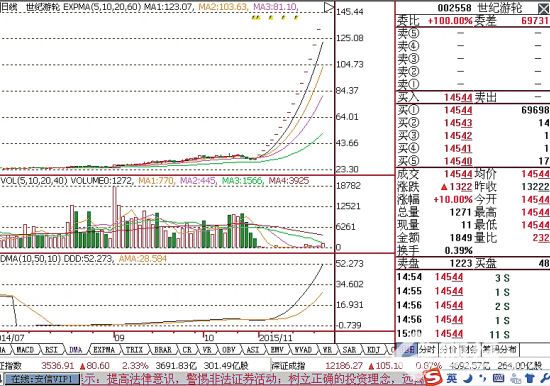The width and height of the screenshot is (550, 386).
Task: Switch to the KDJ indicator tab
Action: coord(373,350)
